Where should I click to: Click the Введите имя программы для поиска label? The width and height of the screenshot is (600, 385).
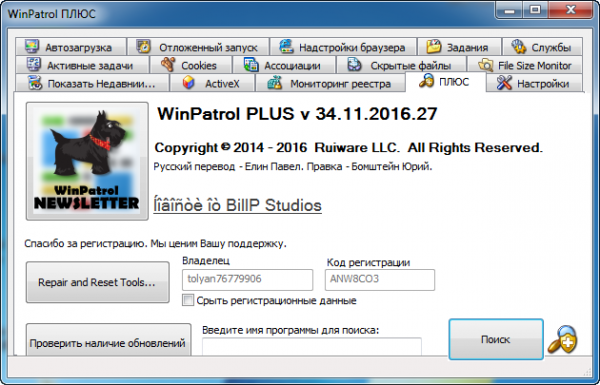click(290, 330)
